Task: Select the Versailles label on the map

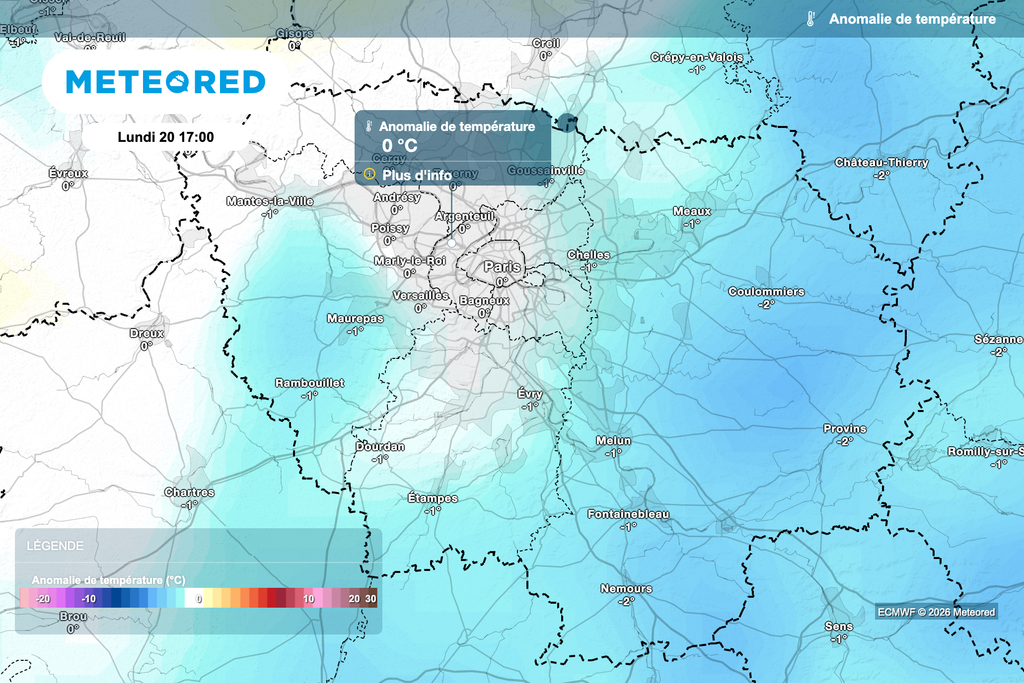Action: pyautogui.click(x=421, y=296)
